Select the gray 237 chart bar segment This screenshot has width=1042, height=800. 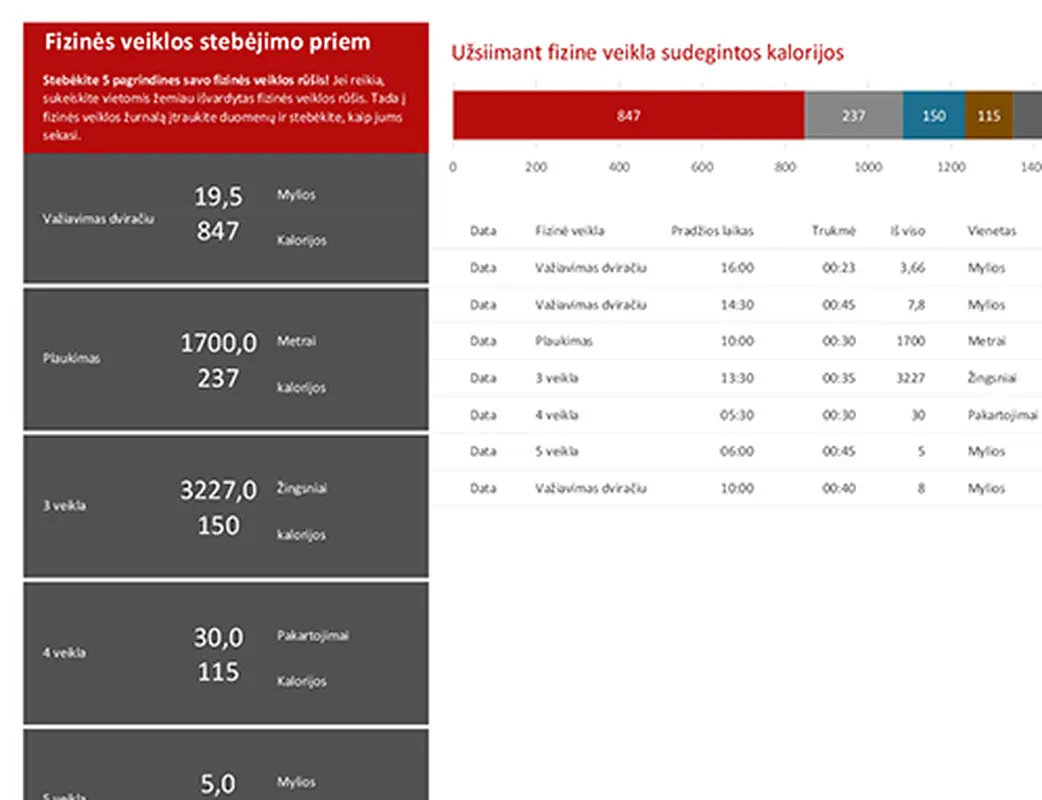854,116
